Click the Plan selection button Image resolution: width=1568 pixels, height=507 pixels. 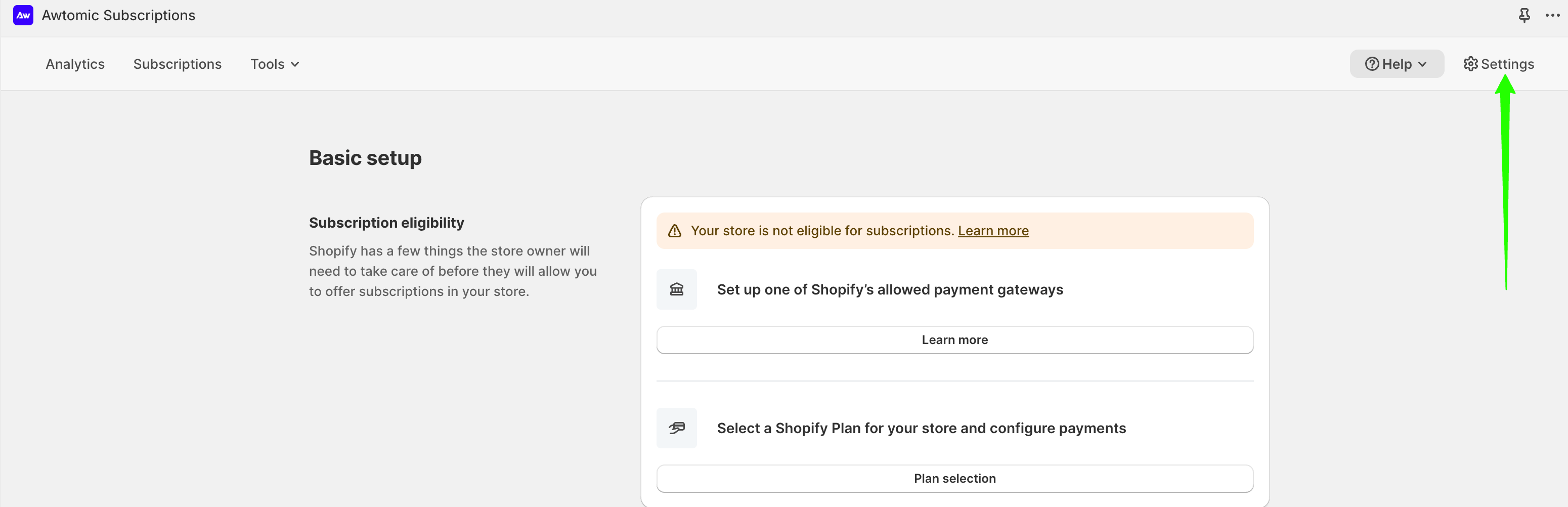click(x=954, y=478)
